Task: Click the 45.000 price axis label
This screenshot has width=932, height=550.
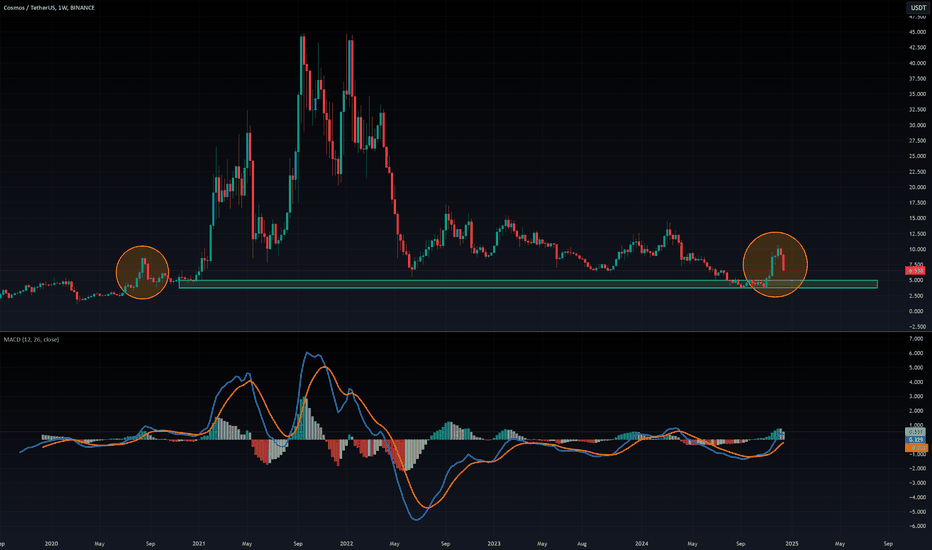Action: pos(917,32)
